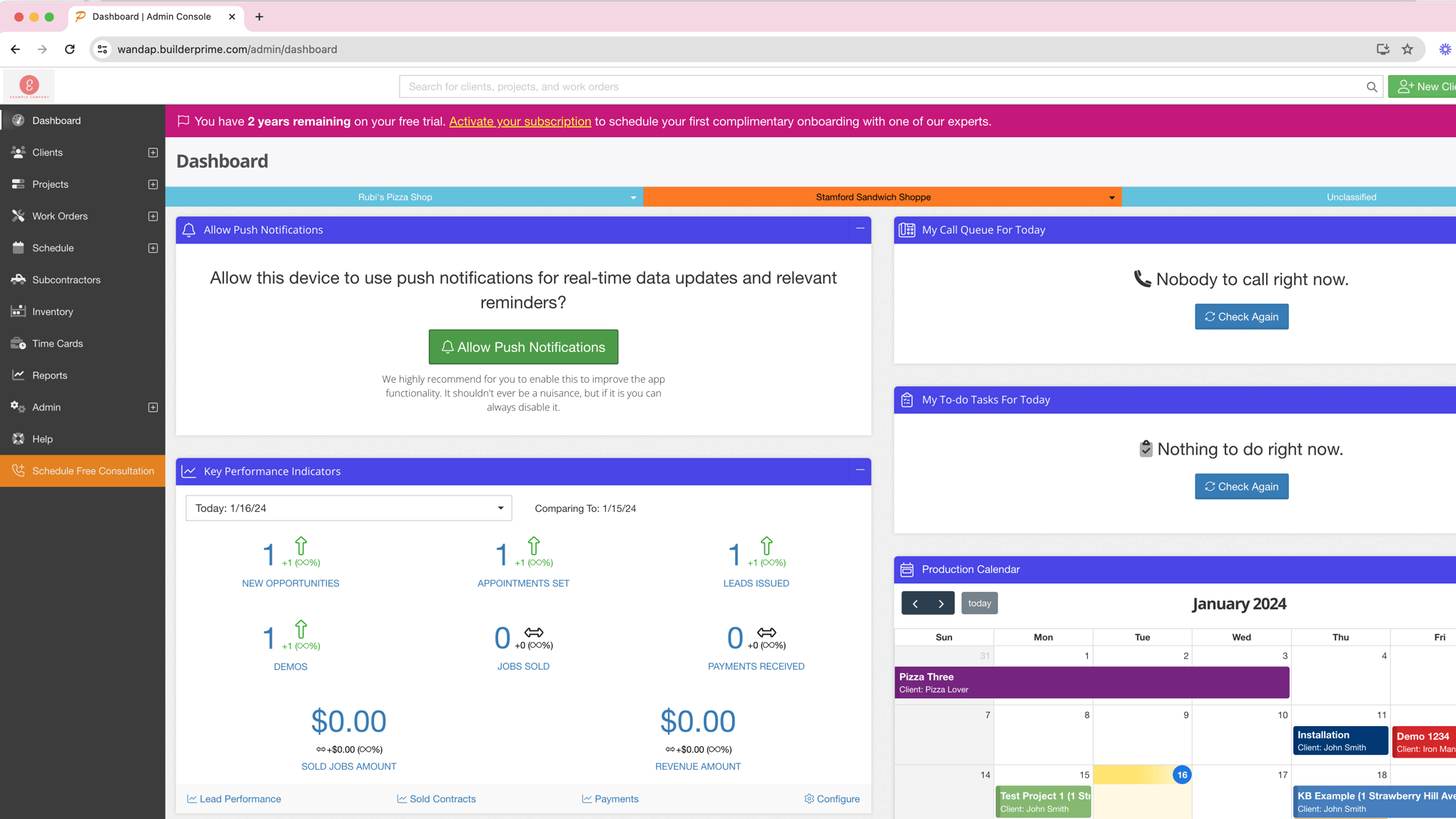Collapse the Key Performance Indicators panel
1456x819 pixels.
tap(860, 470)
